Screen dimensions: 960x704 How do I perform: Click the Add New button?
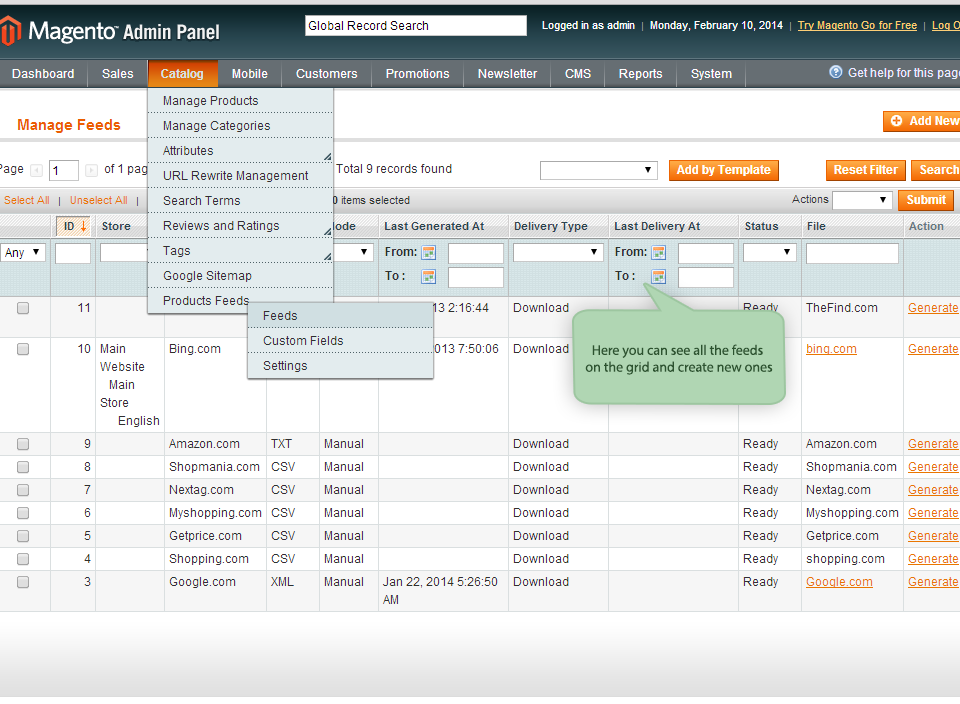tap(921, 121)
